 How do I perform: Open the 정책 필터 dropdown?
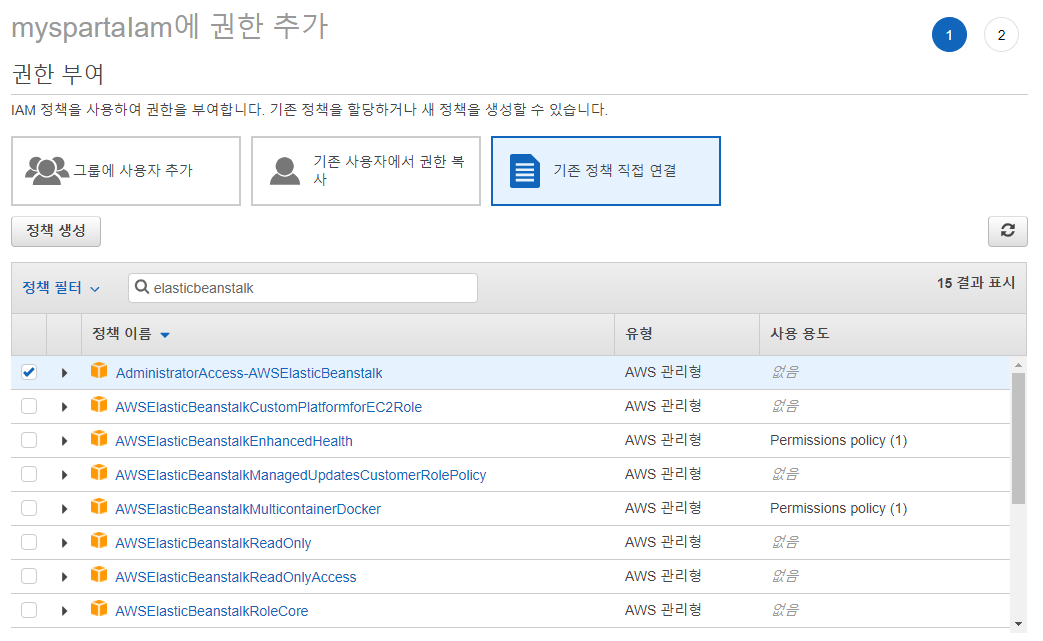(x=61, y=288)
